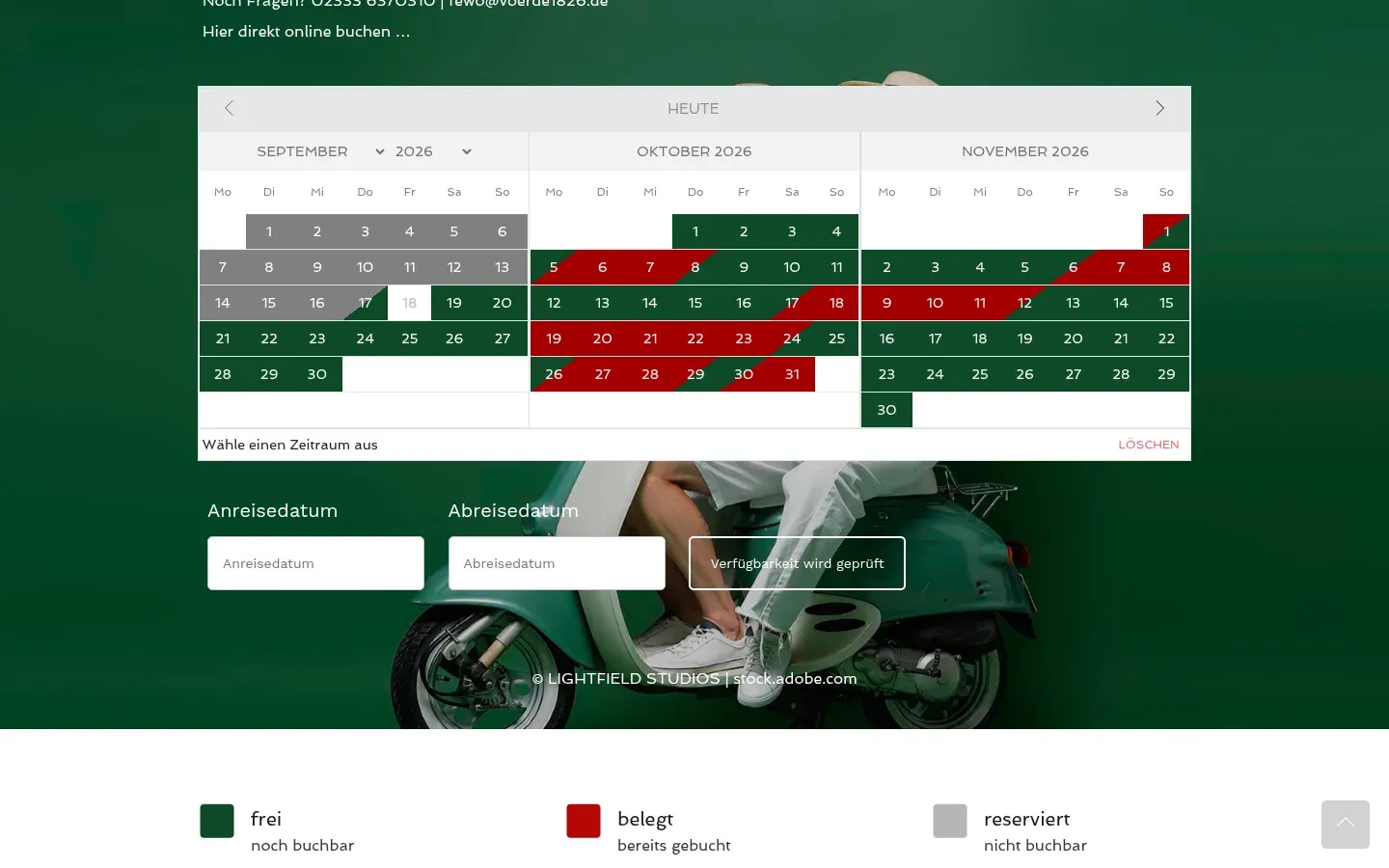Image resolution: width=1389 pixels, height=868 pixels.
Task: Click 'Wähle einen Zeitraum aus' status text
Action: [290, 445]
